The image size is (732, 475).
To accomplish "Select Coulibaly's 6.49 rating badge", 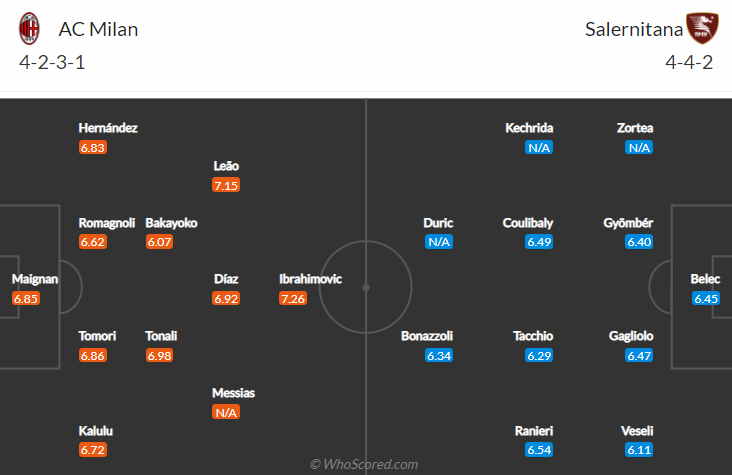I will tap(539, 242).
